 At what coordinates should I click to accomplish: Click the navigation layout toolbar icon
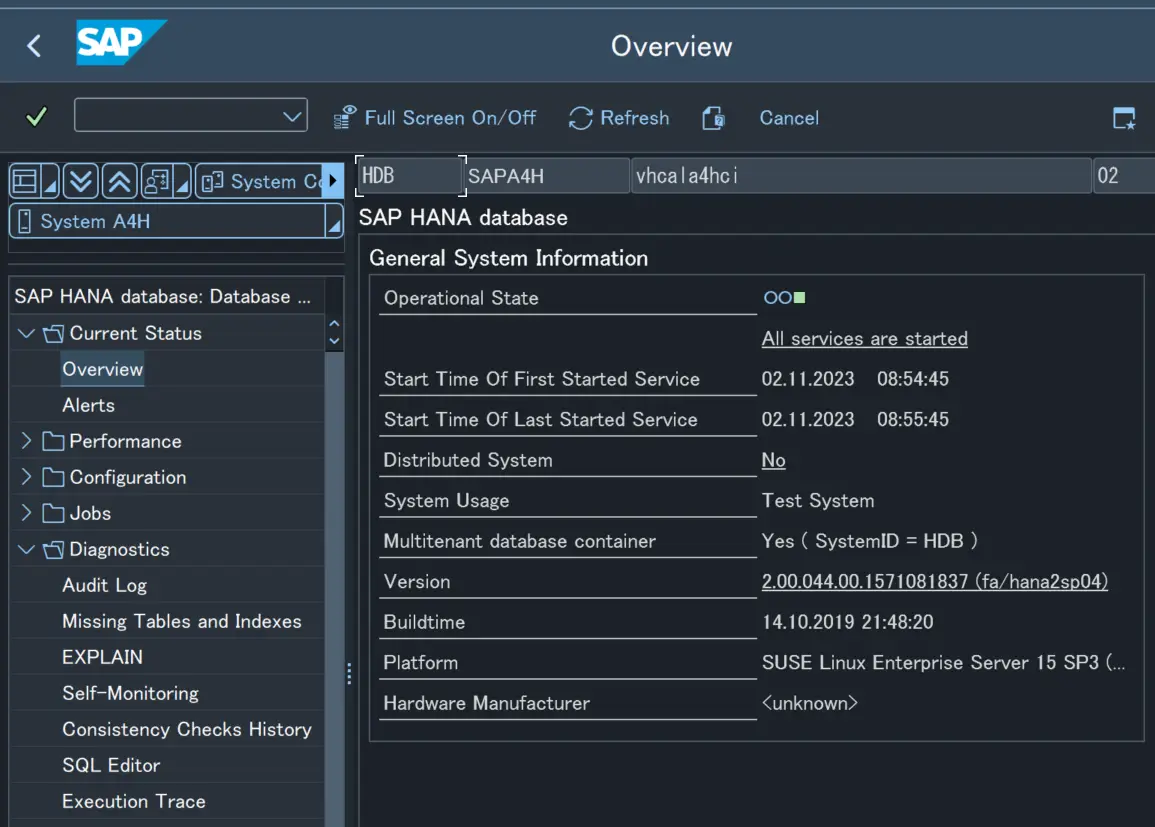(x=25, y=181)
